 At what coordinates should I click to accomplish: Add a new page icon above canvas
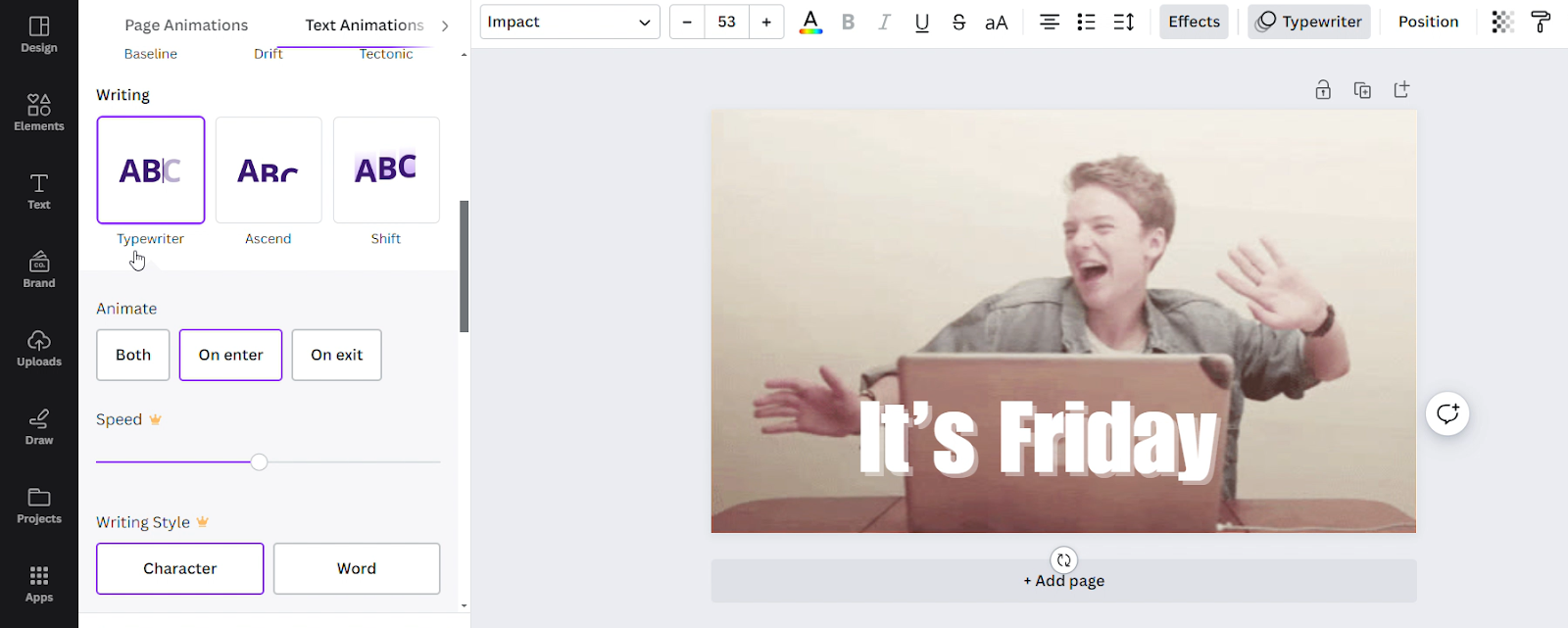click(x=1401, y=90)
